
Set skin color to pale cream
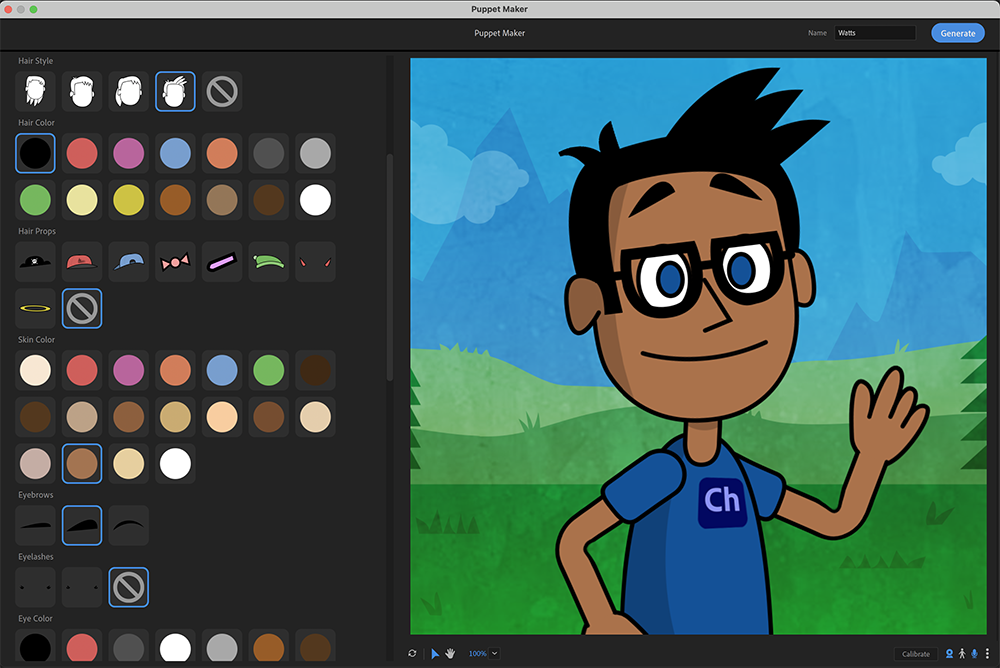35,370
